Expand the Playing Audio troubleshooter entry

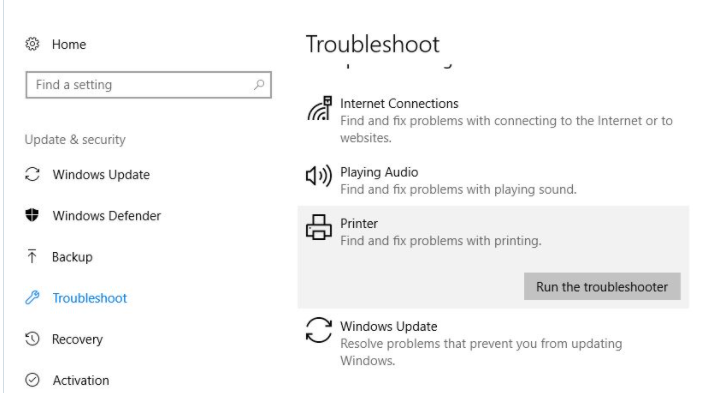[493, 180]
